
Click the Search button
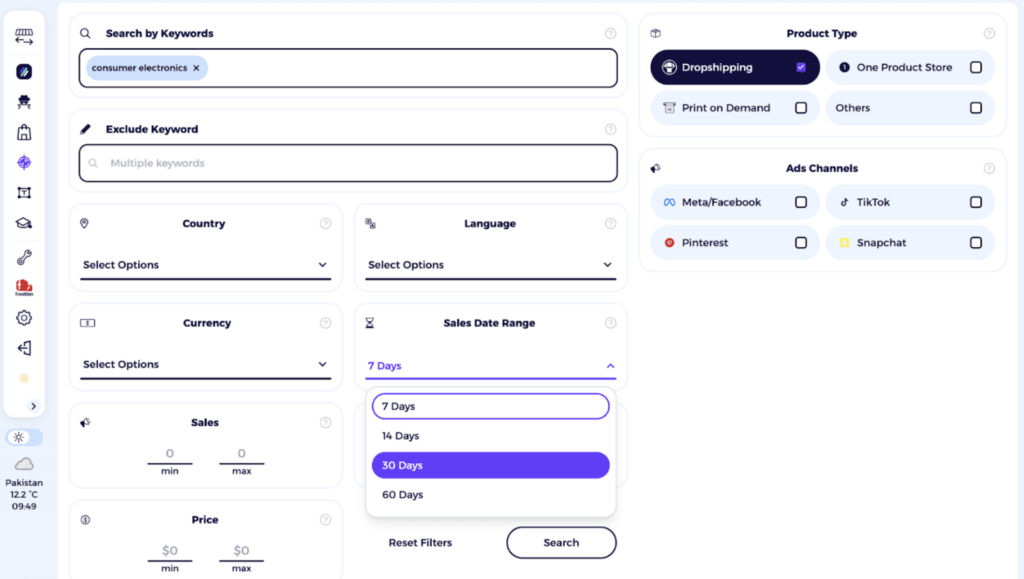click(x=561, y=542)
